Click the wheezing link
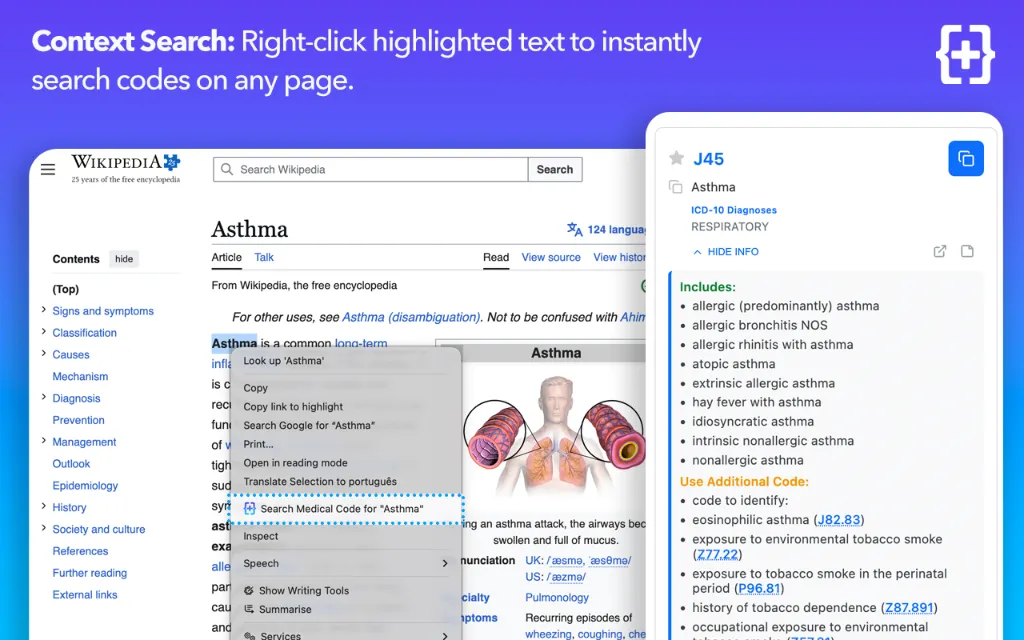Viewport: 1024px width, 640px height. [547, 634]
